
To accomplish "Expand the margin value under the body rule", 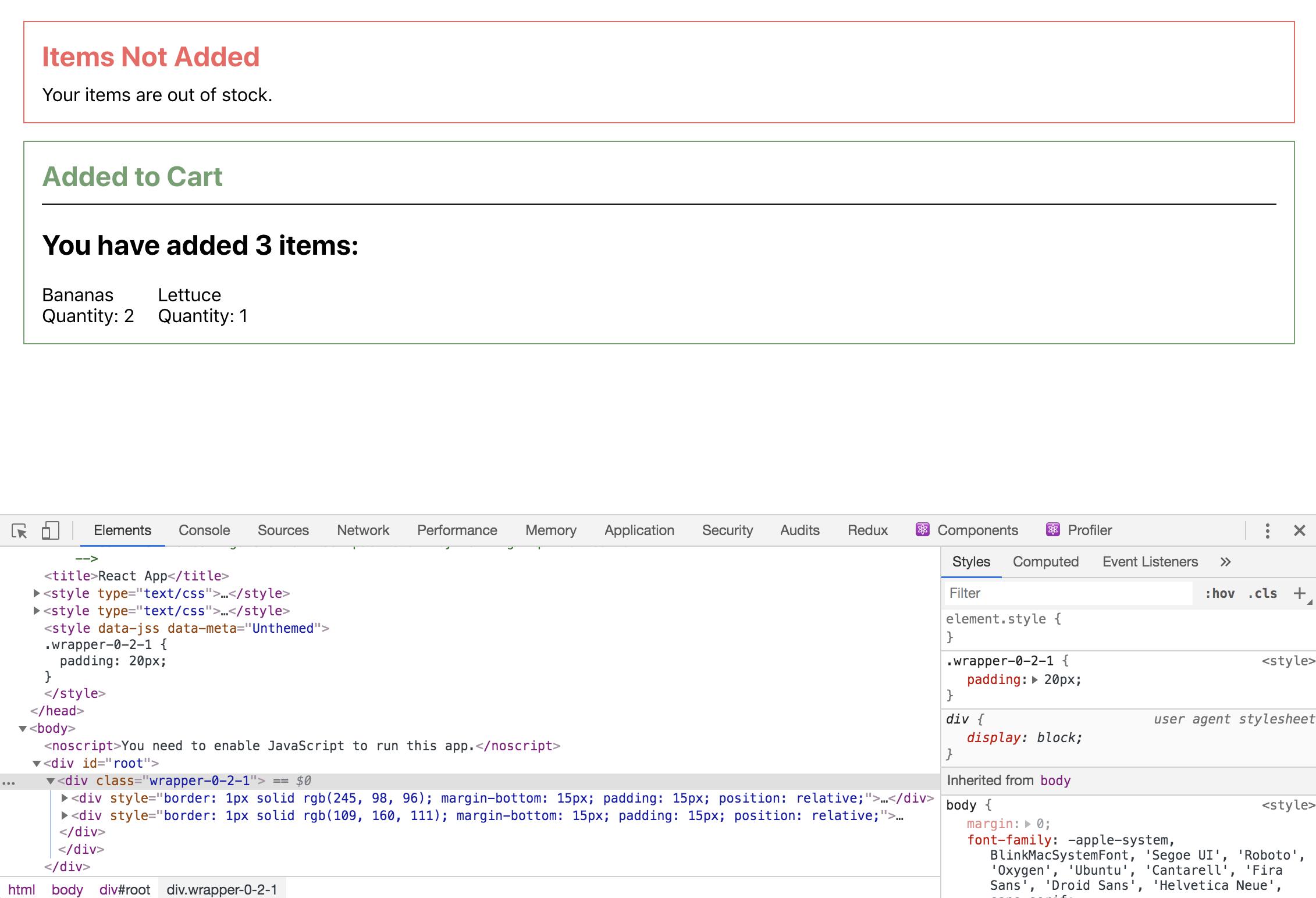I will coord(1027,824).
